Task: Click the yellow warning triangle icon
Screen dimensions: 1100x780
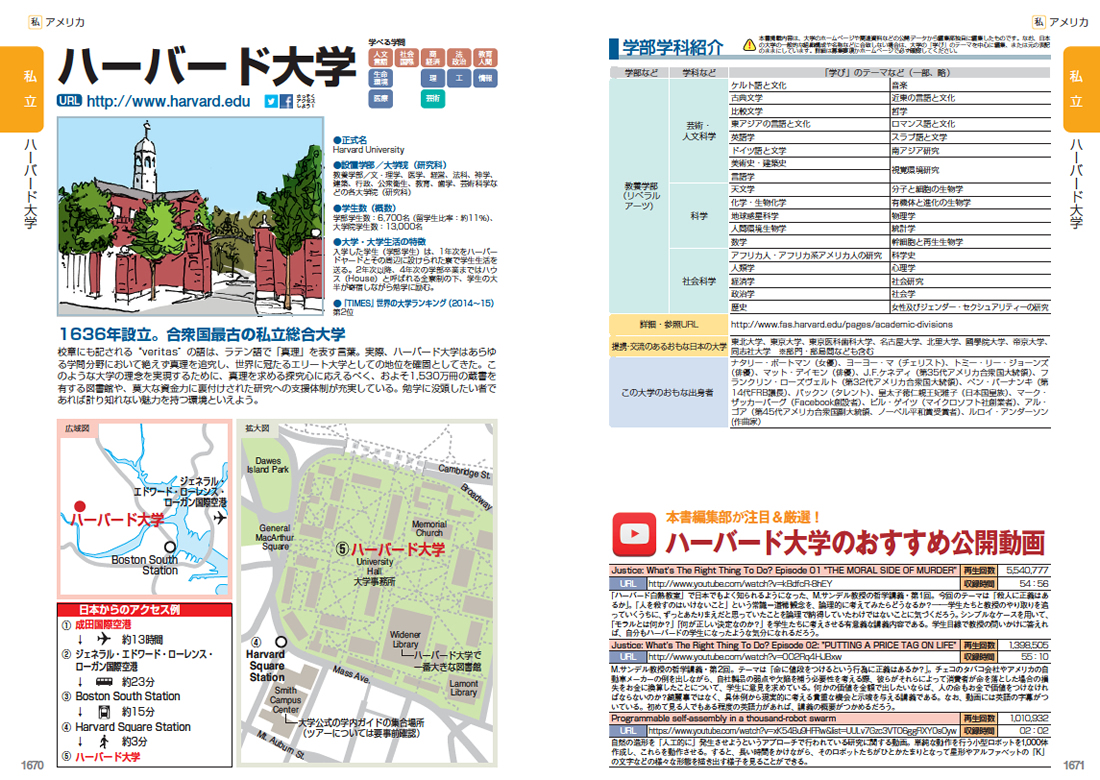Action: [749, 44]
